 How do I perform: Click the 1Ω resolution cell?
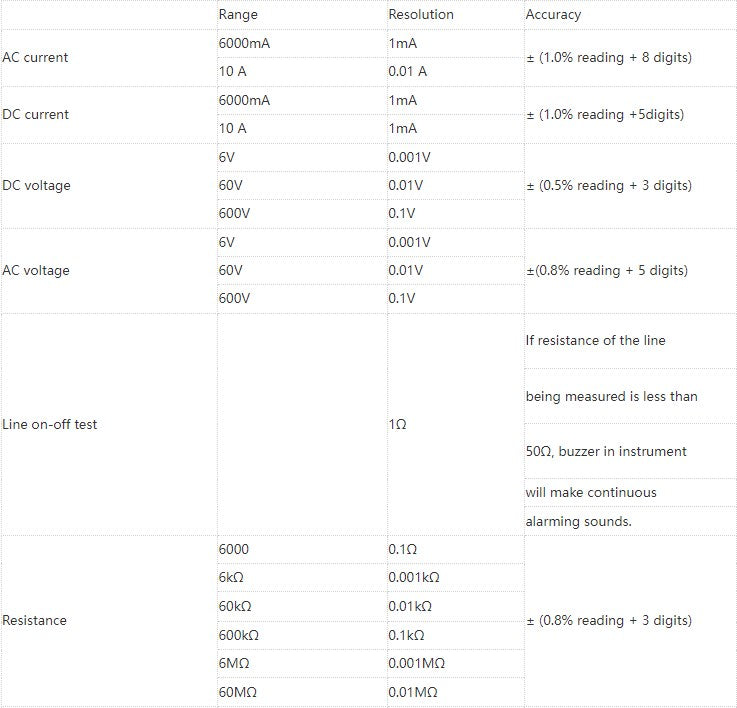pos(397,425)
